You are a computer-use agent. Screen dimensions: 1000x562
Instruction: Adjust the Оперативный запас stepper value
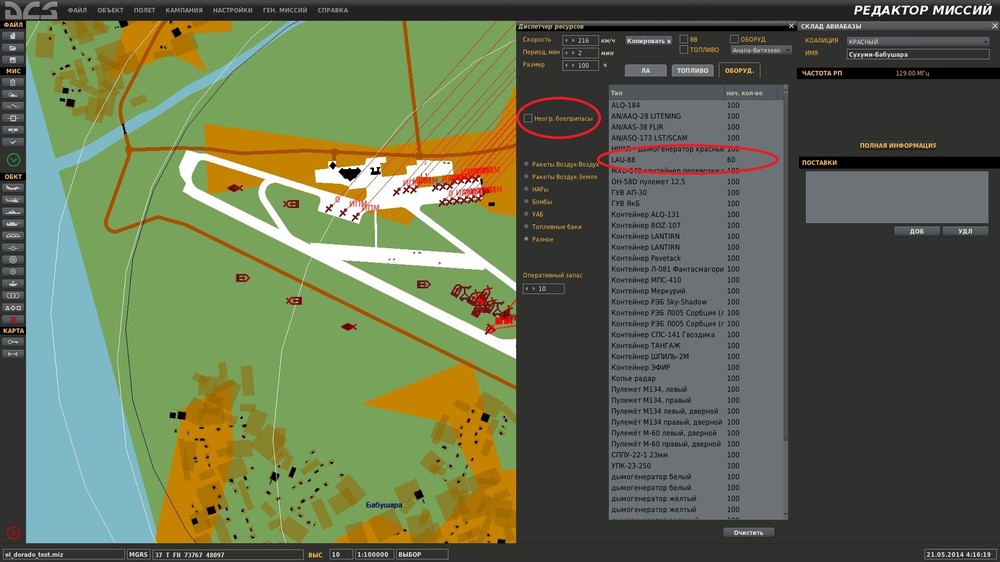543,289
